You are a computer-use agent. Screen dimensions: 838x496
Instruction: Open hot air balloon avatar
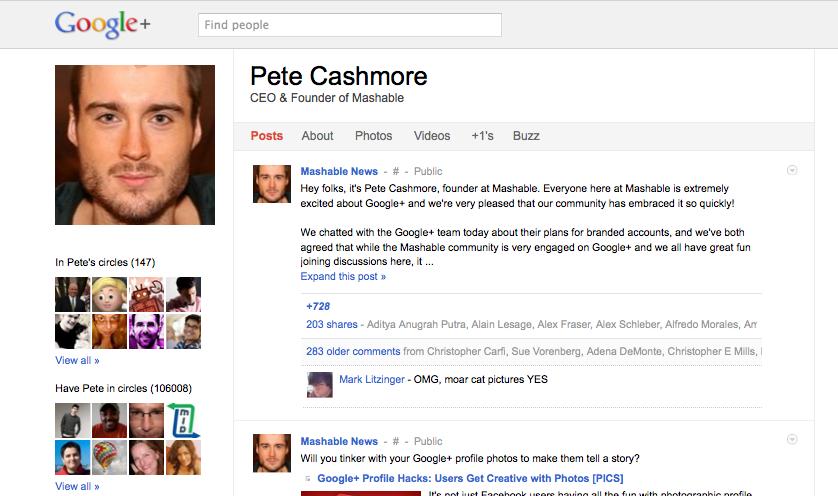[110, 458]
